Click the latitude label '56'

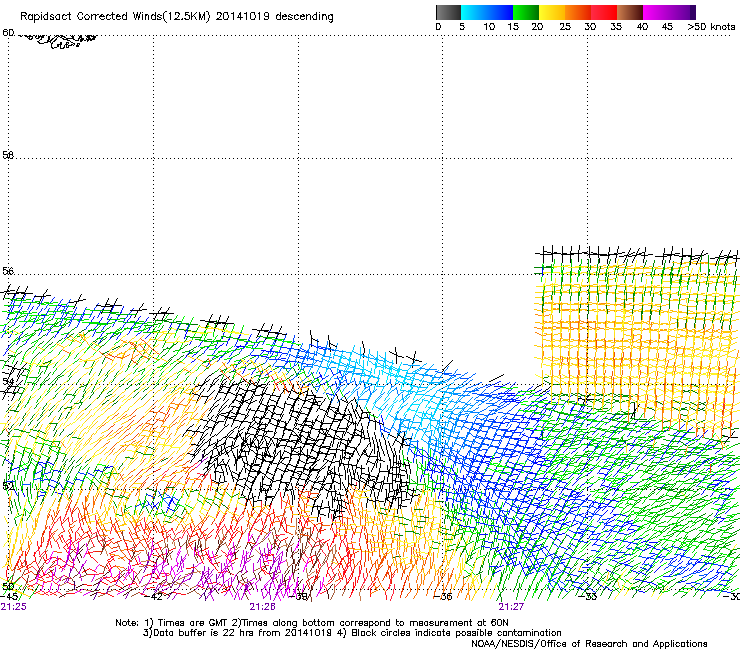8,271
